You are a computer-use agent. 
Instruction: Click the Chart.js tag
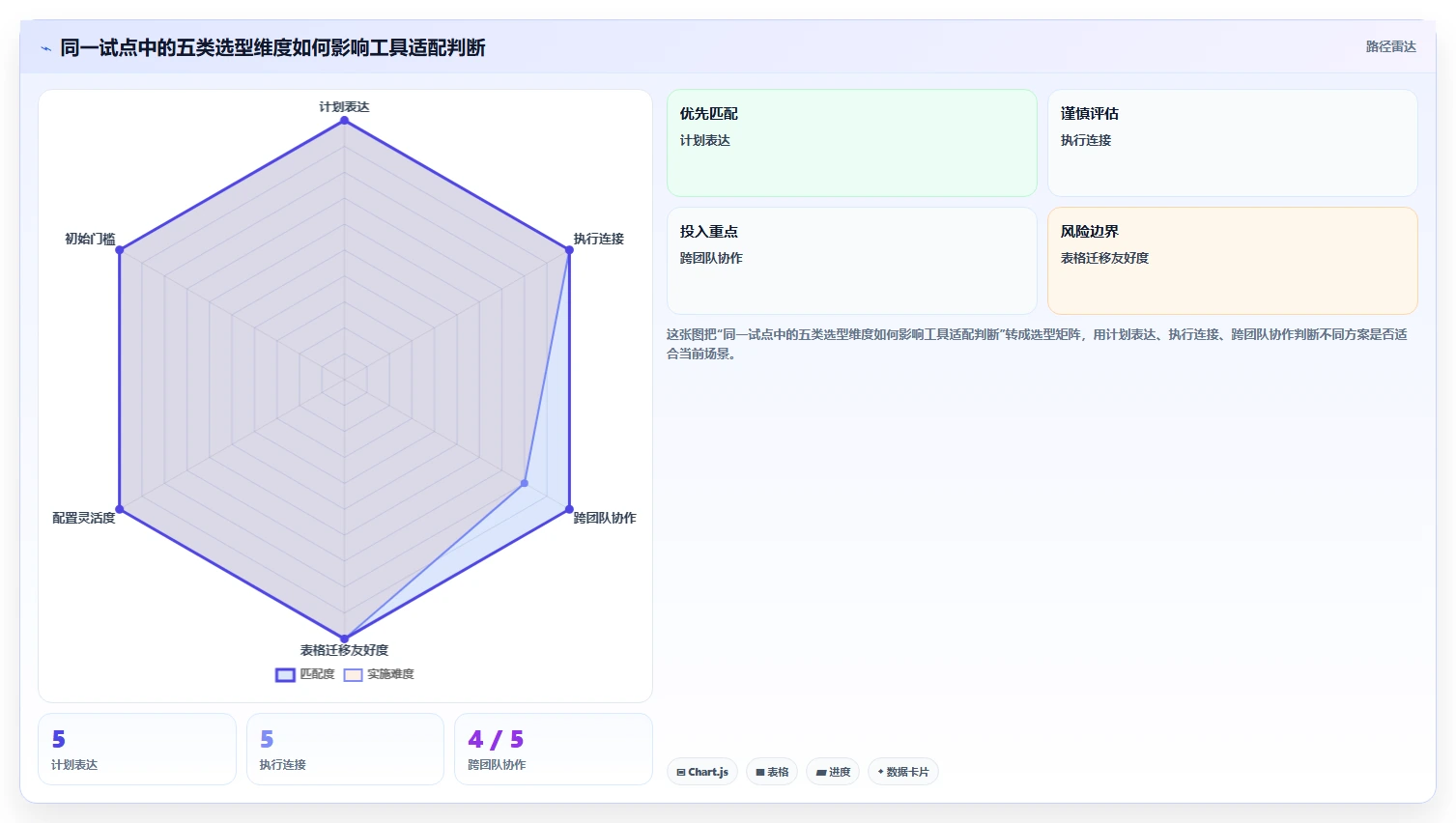coord(702,772)
